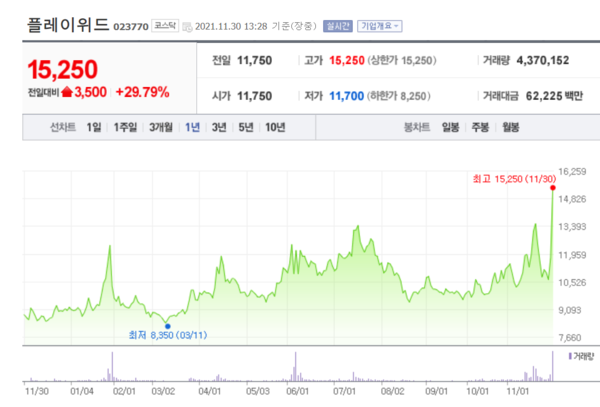Select the 1일 line chart period
This screenshot has width=600, height=407.
(x=94, y=127)
